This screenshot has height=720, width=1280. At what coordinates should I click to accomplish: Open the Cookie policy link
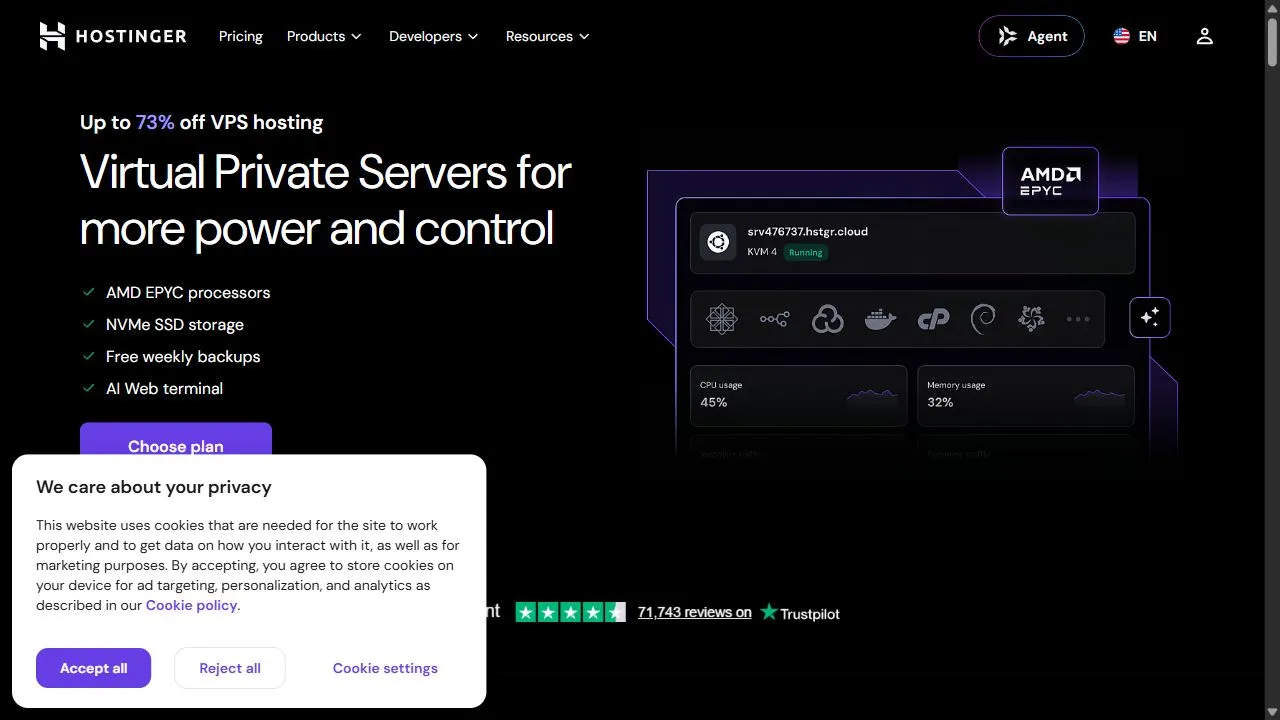(191, 605)
